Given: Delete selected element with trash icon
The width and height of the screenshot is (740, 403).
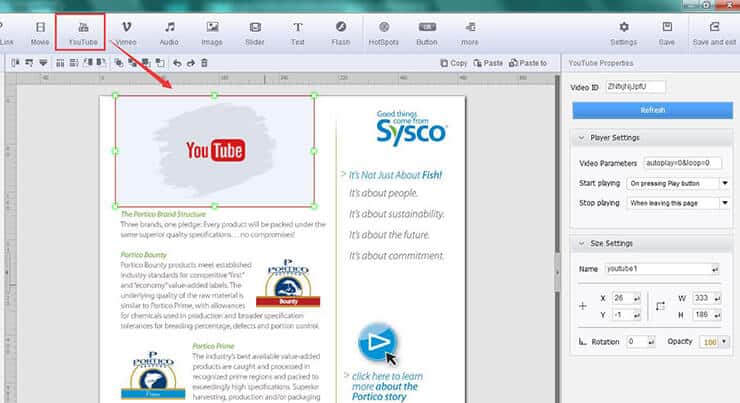Looking at the screenshot, I should (x=204, y=63).
